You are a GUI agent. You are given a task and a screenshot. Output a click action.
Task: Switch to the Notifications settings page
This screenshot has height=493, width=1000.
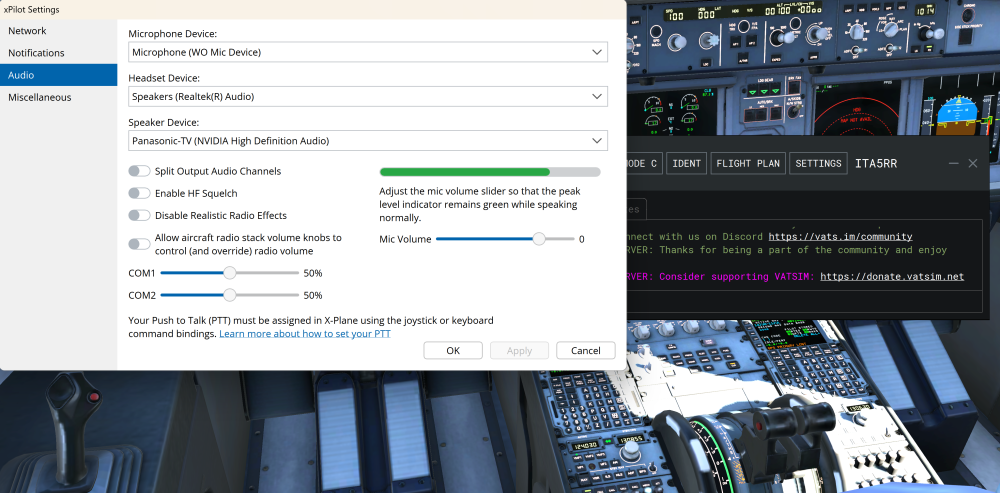pyautogui.click(x=36, y=53)
